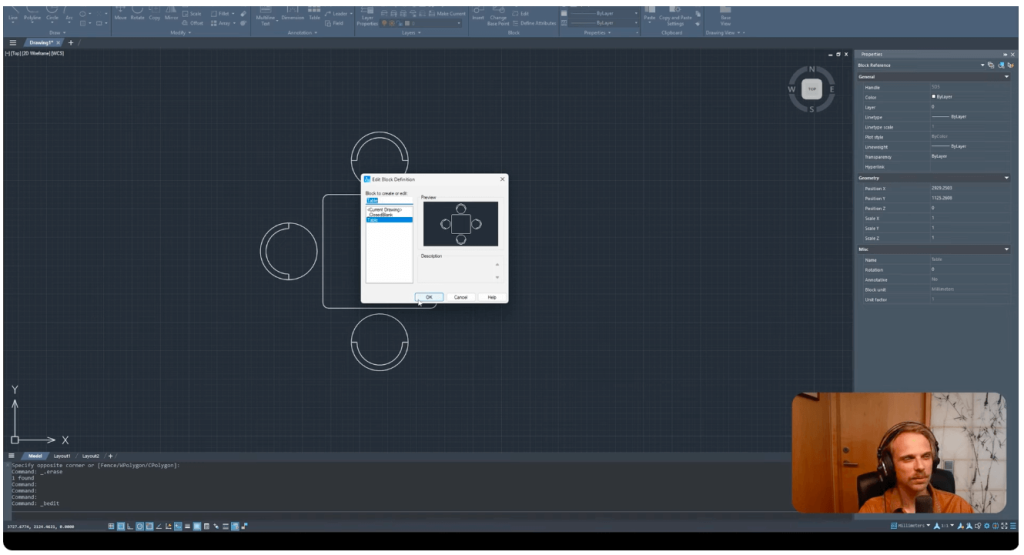Open the Millimeters units dropdown
Image resolution: width=1024 pixels, height=555 pixels.
[912, 525]
